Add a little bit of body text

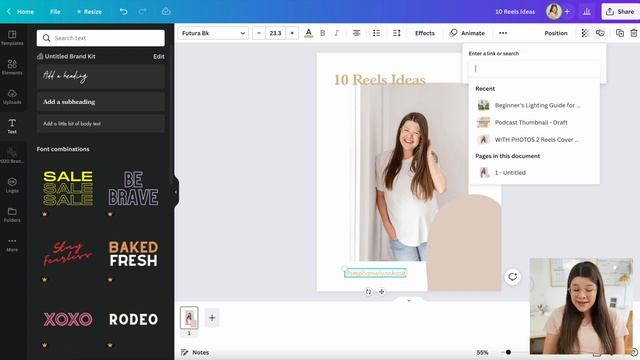point(101,124)
